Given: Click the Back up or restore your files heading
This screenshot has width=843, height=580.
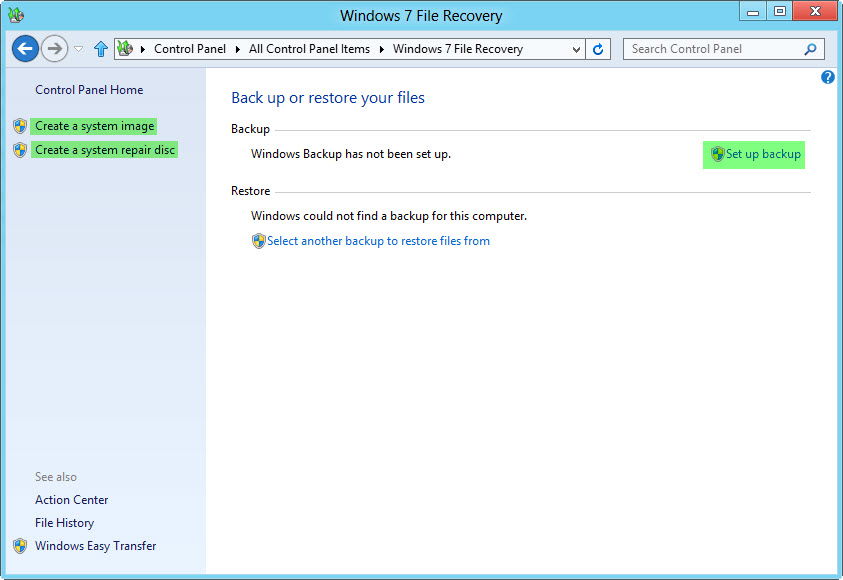Looking at the screenshot, I should click(328, 98).
